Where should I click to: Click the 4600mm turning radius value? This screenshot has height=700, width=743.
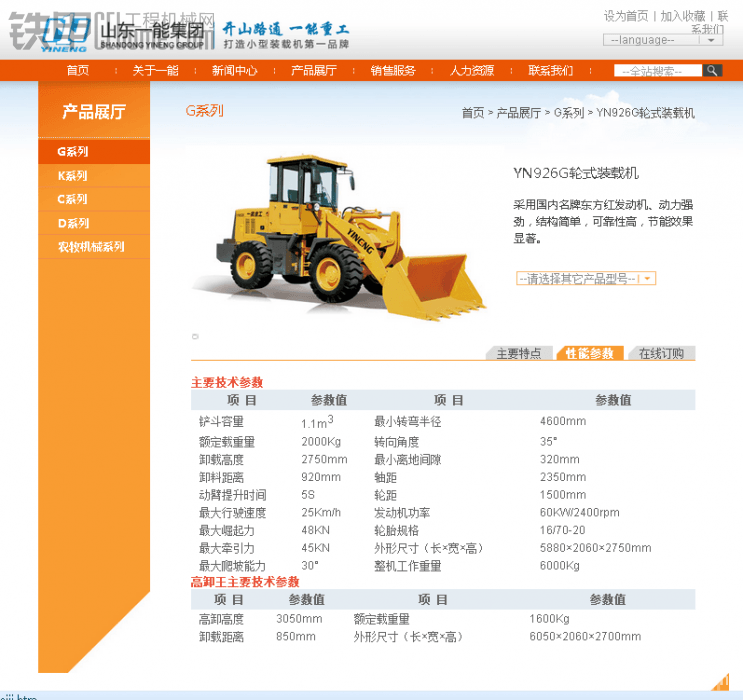[x=563, y=421]
